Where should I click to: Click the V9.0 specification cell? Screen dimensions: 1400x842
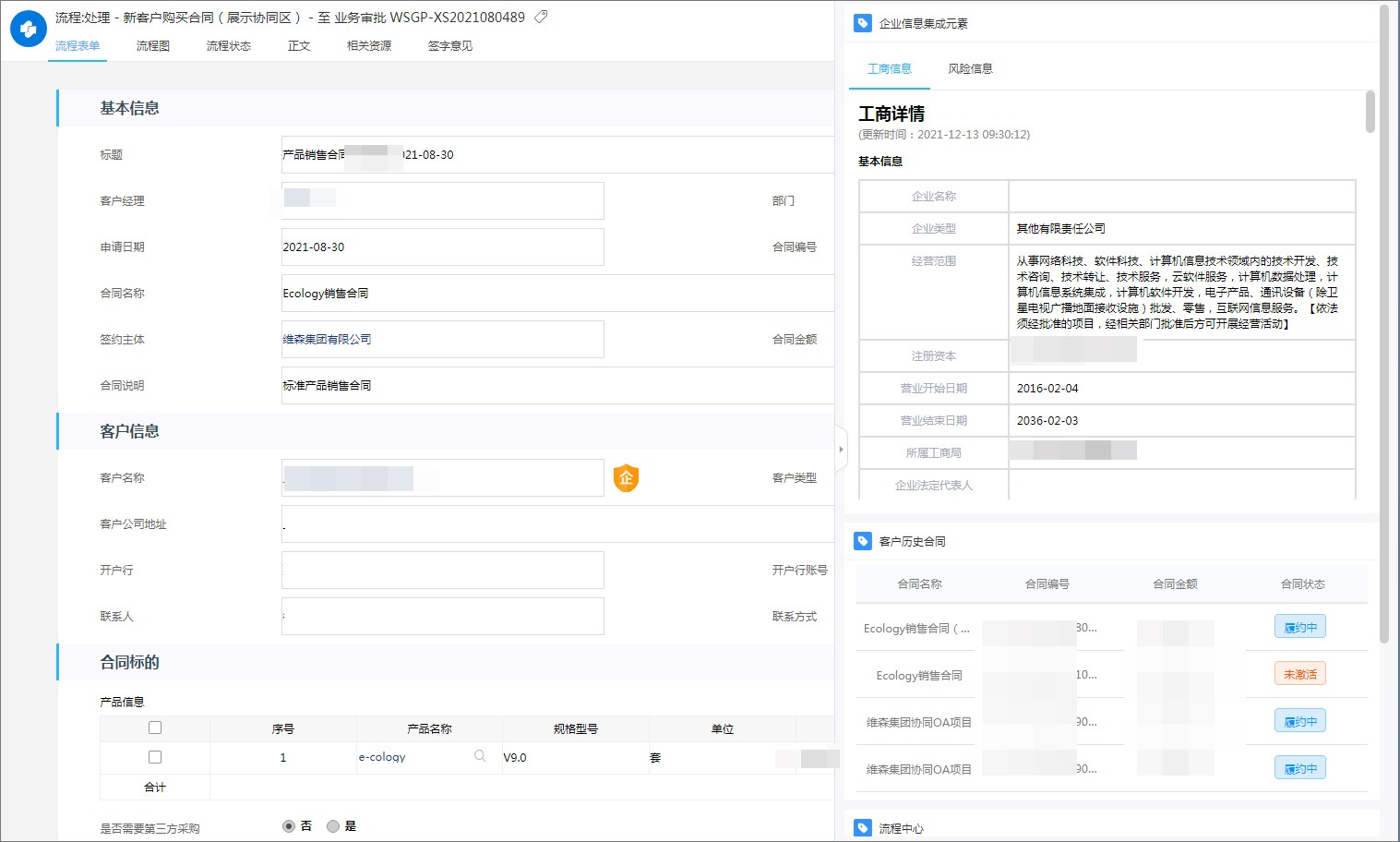[x=576, y=757]
